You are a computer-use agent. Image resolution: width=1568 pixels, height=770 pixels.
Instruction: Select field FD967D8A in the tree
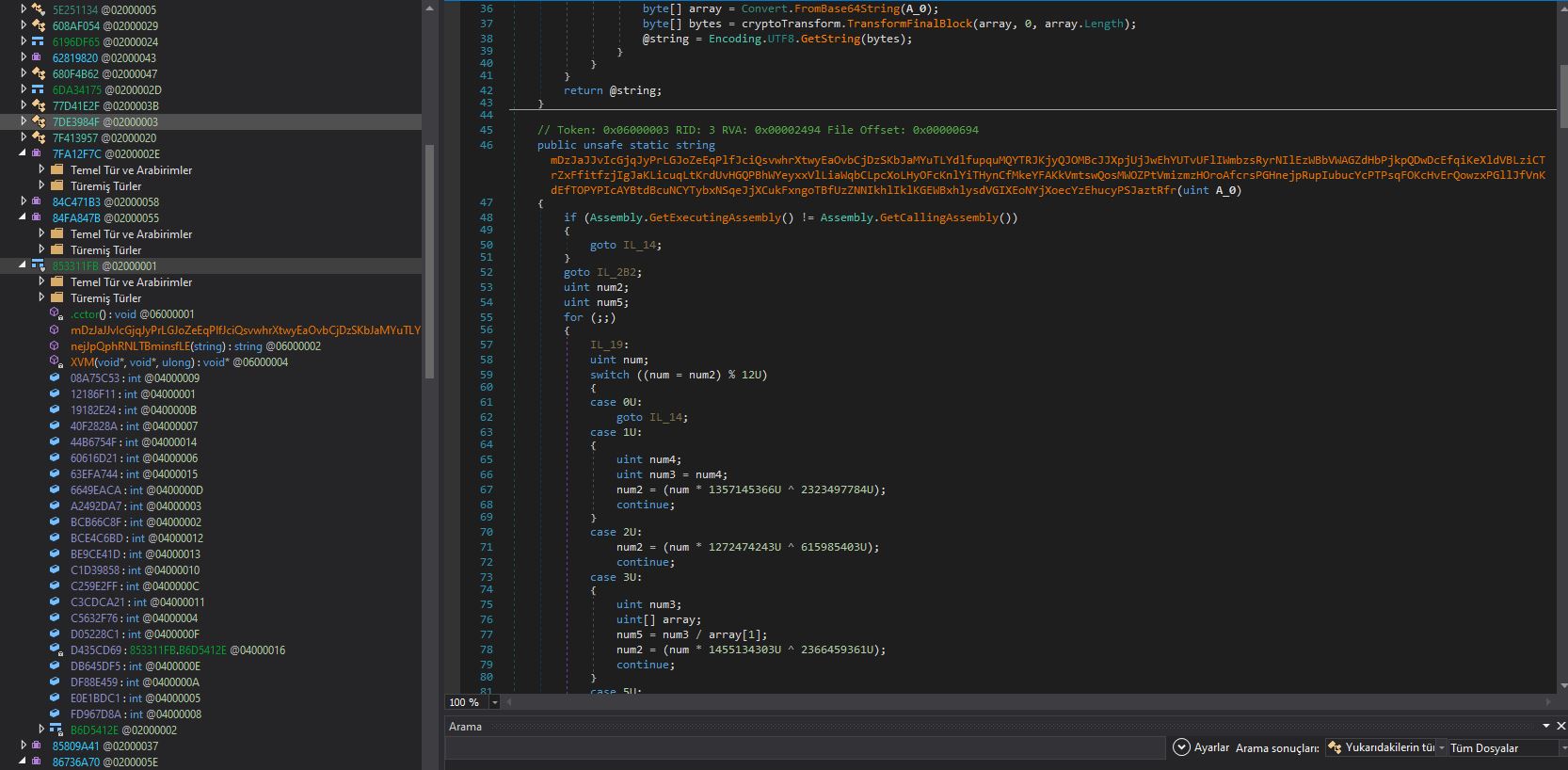click(136, 714)
